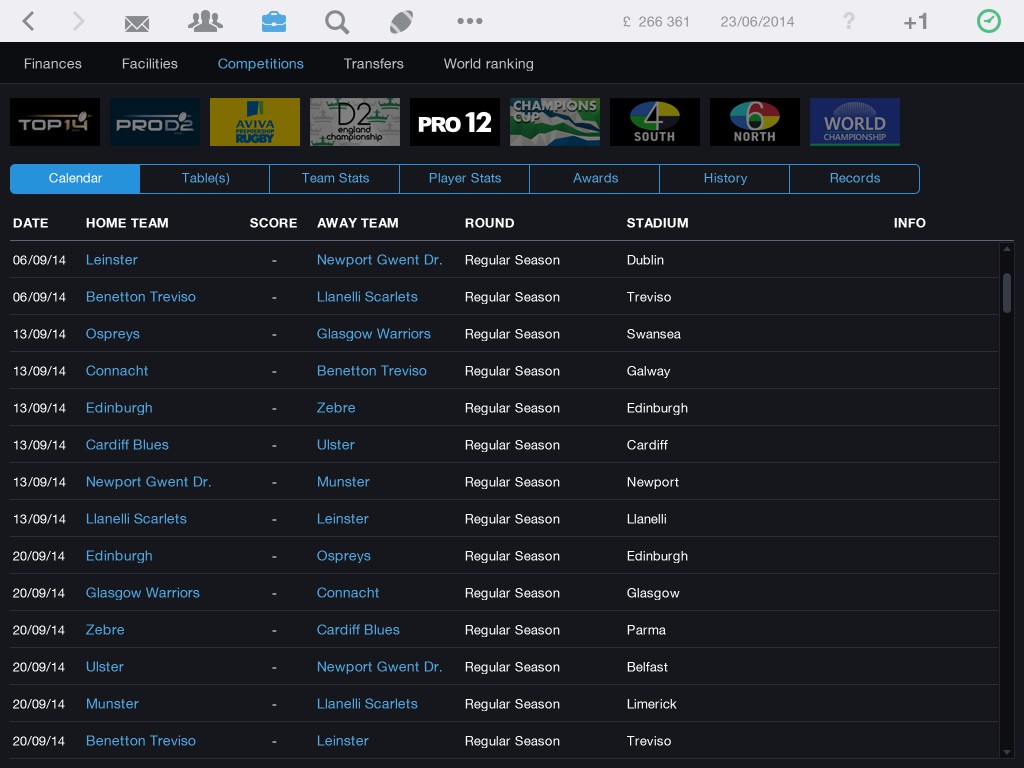Open the Player Stats tab

pos(465,178)
